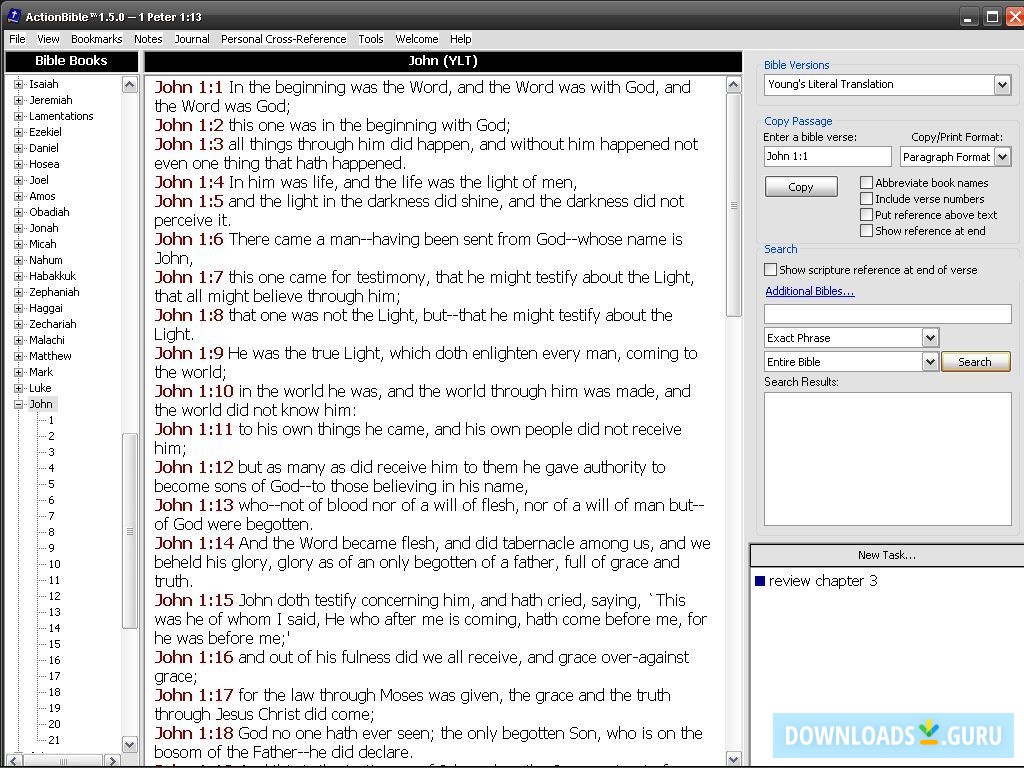The width and height of the screenshot is (1024, 768).
Task: Click the Bible Books vertical scrollbar thumb
Action: point(130,530)
